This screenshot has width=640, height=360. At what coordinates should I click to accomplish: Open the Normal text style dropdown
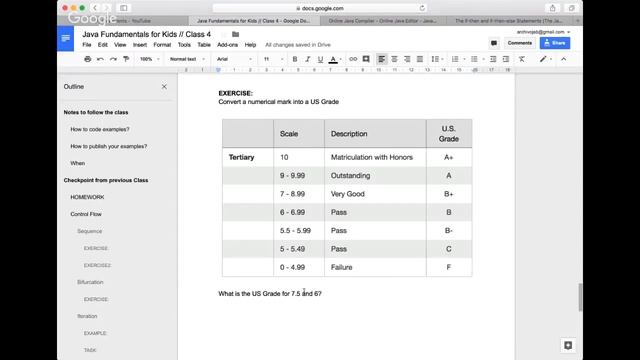click(187, 59)
